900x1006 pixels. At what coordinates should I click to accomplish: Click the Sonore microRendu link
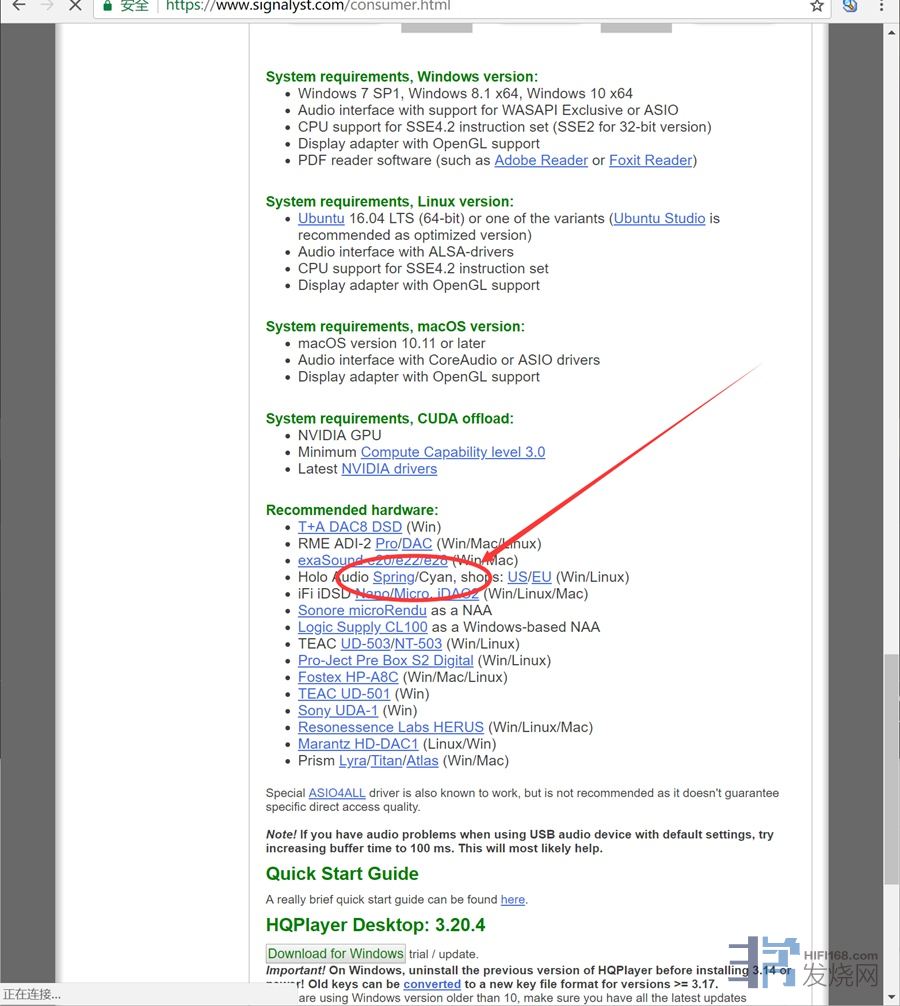[x=362, y=610]
